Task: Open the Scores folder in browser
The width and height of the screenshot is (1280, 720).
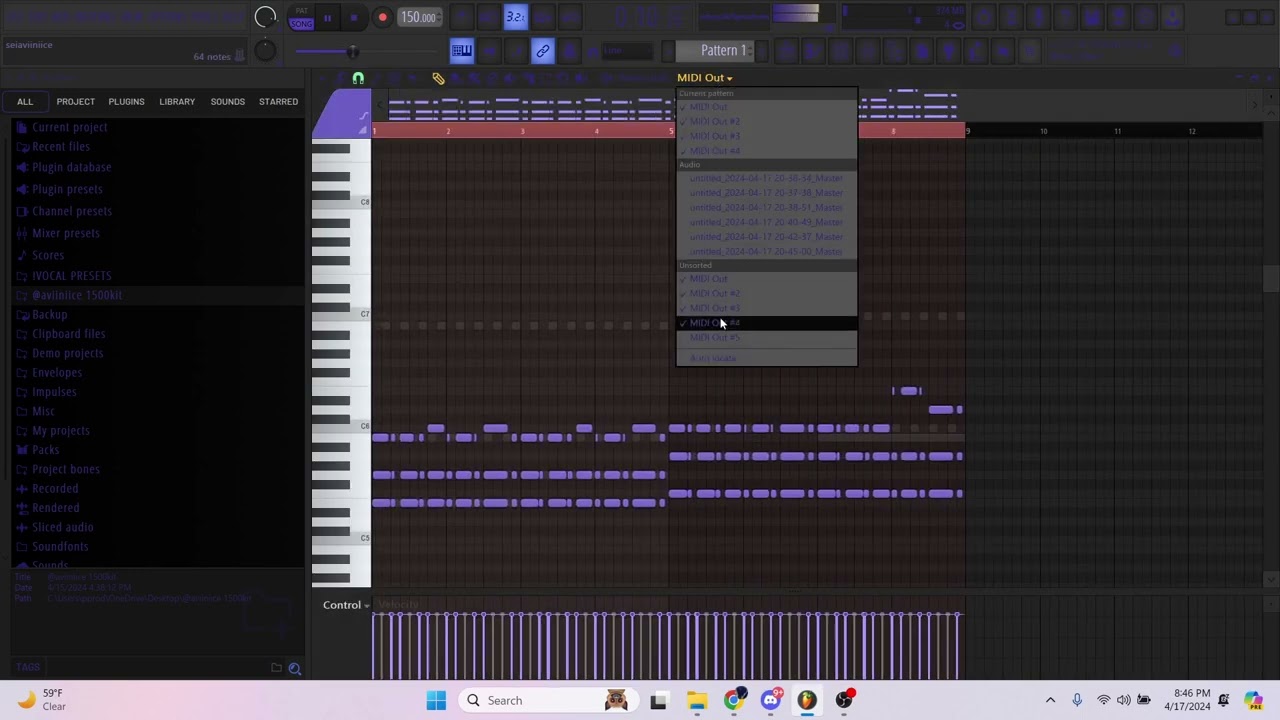Action: pyautogui.click(x=47, y=255)
